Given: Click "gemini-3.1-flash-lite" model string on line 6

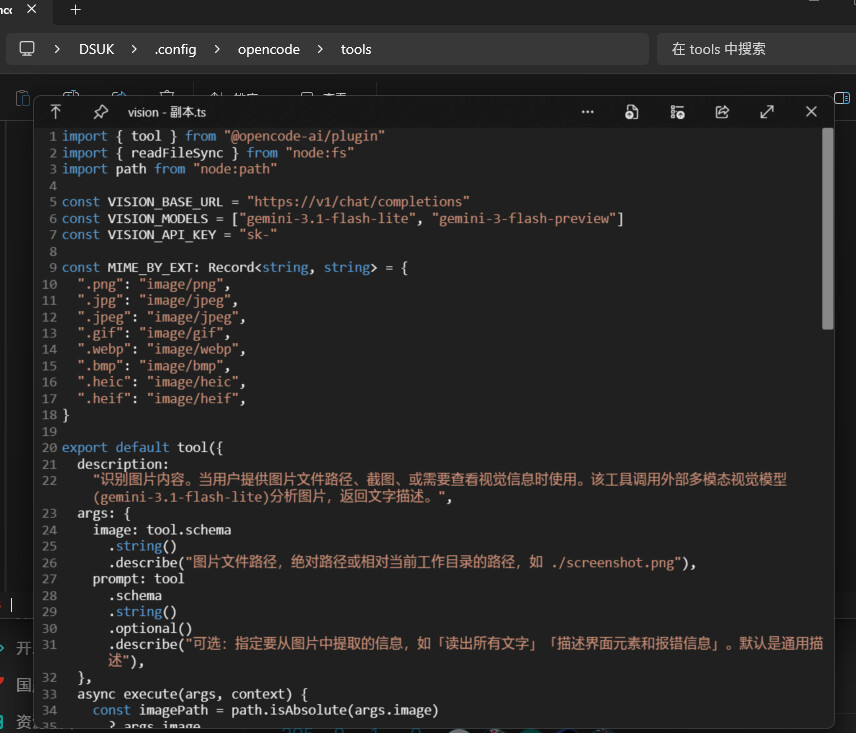Looking at the screenshot, I should 328,219.
